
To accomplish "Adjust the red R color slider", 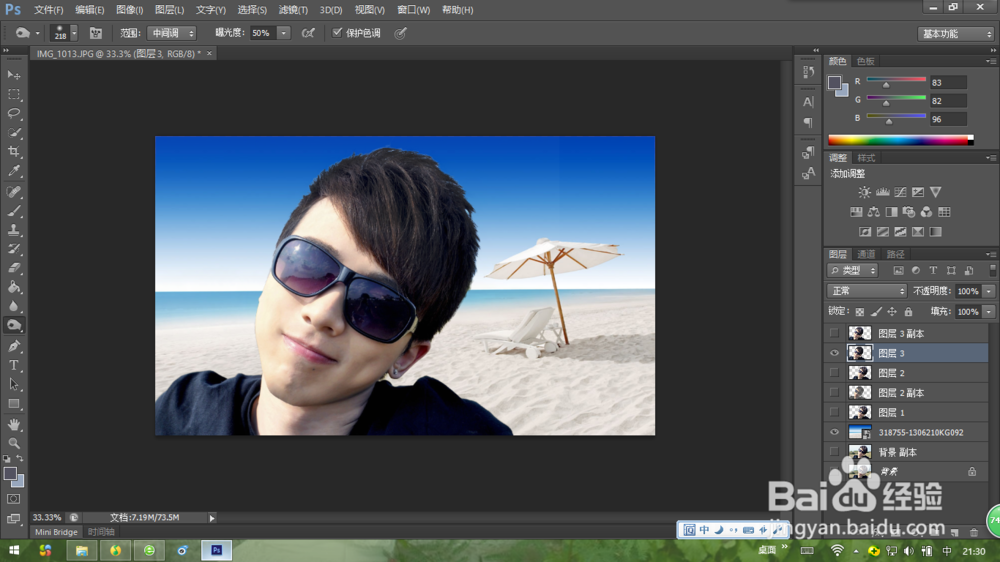I will pyautogui.click(x=886, y=84).
